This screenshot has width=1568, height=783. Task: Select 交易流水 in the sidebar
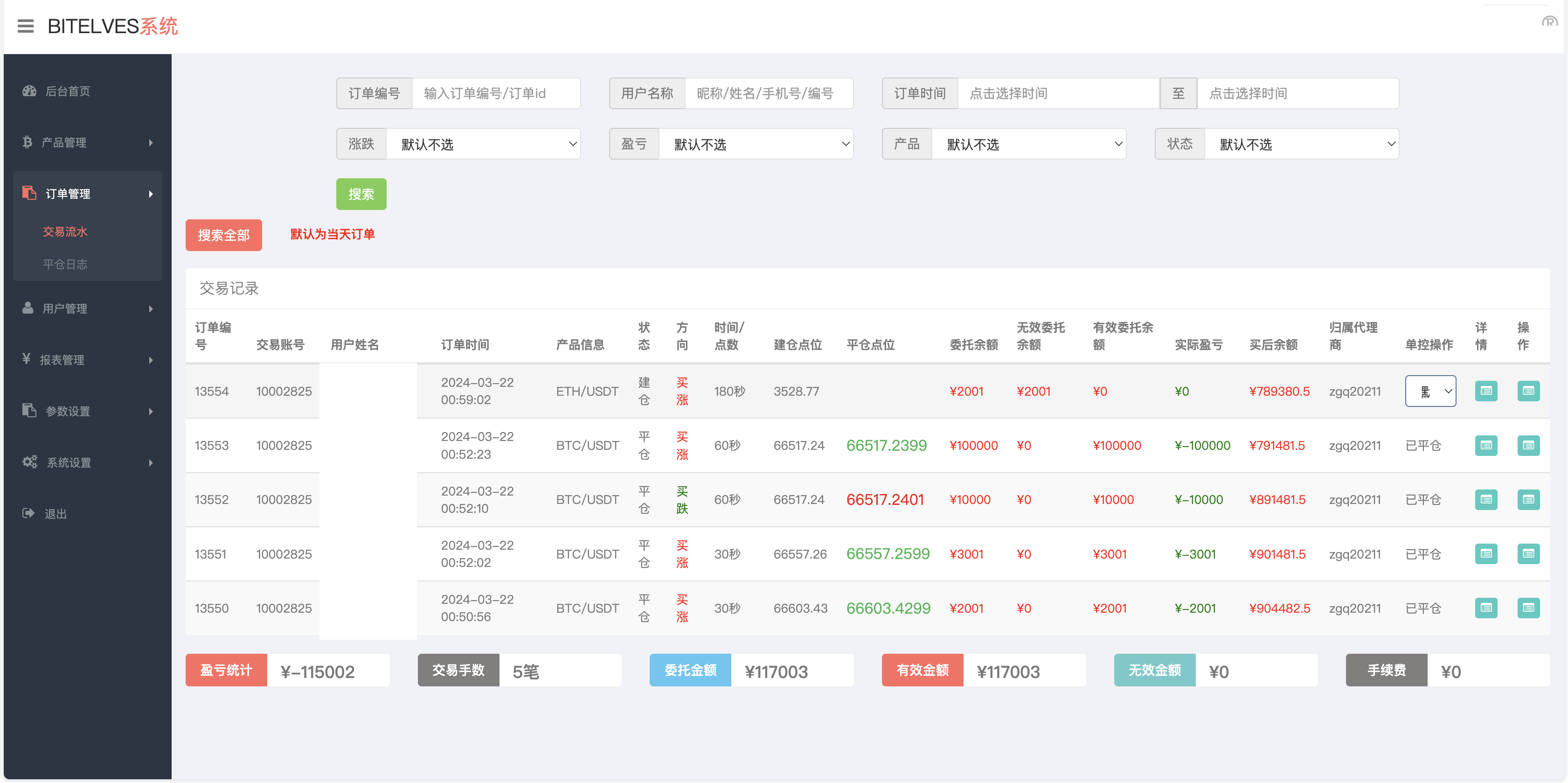[65, 231]
